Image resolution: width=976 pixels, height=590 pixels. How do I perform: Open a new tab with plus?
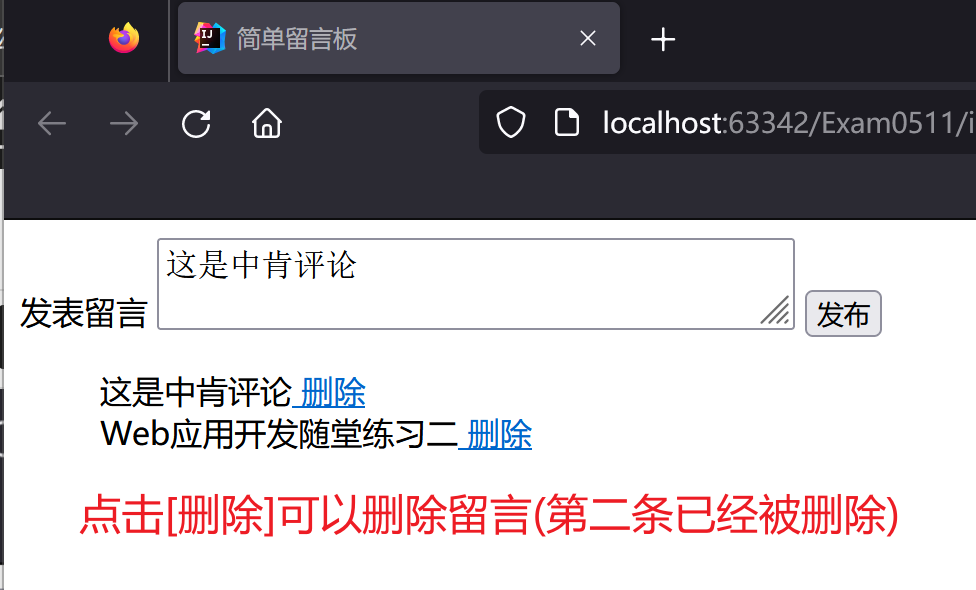(663, 39)
